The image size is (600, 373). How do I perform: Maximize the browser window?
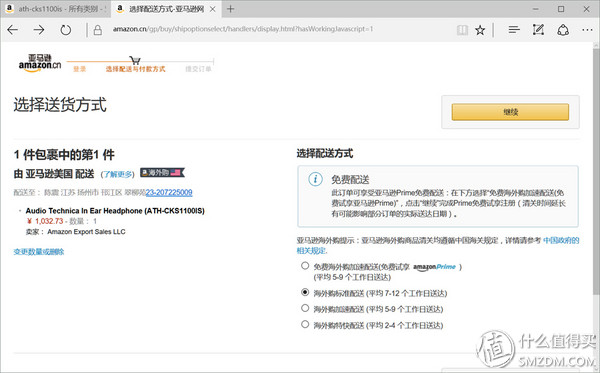pos(561,9)
